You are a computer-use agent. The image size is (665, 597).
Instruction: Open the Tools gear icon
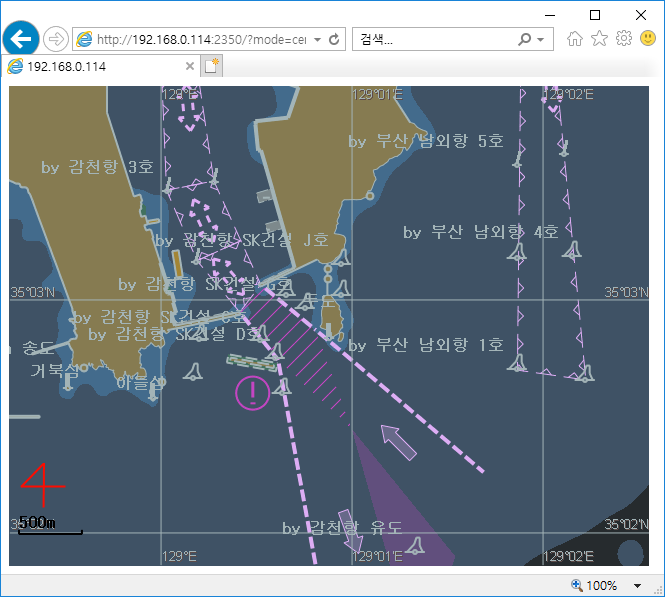(x=623, y=39)
